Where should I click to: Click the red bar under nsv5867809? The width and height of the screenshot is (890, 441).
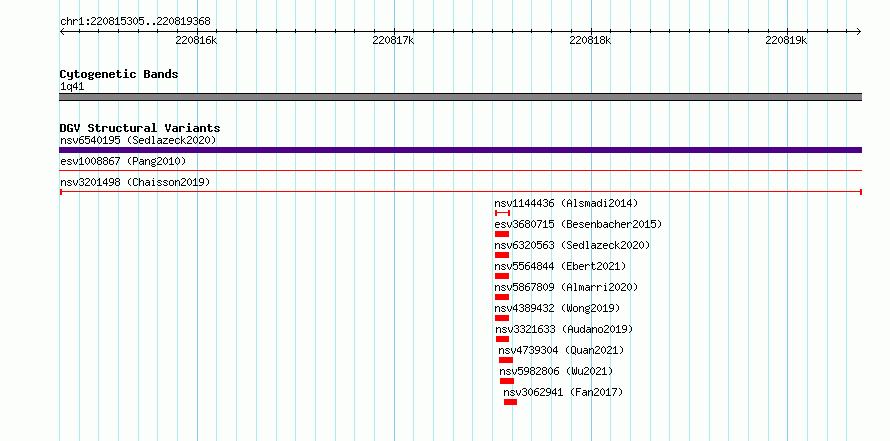point(502,297)
